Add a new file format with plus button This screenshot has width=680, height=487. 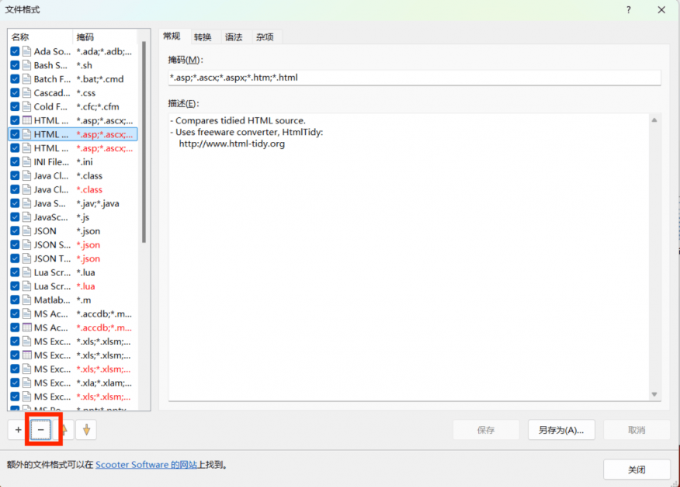coord(18,430)
